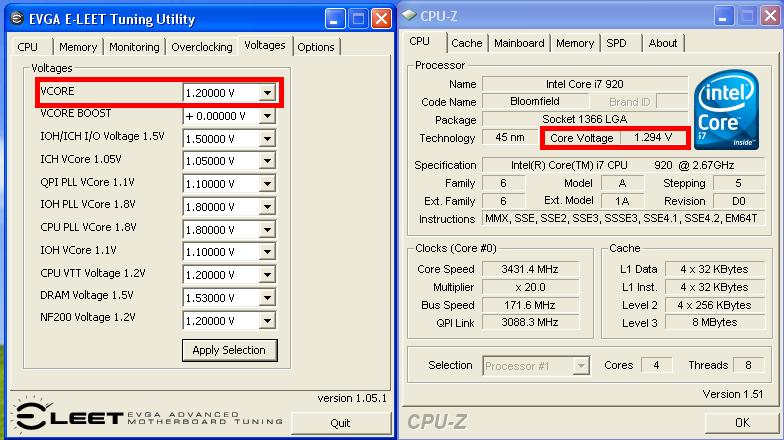Viewport: 784px width, 440px height.
Task: Open NF200 Voltage 1.2V dropdown
Action: (268, 320)
